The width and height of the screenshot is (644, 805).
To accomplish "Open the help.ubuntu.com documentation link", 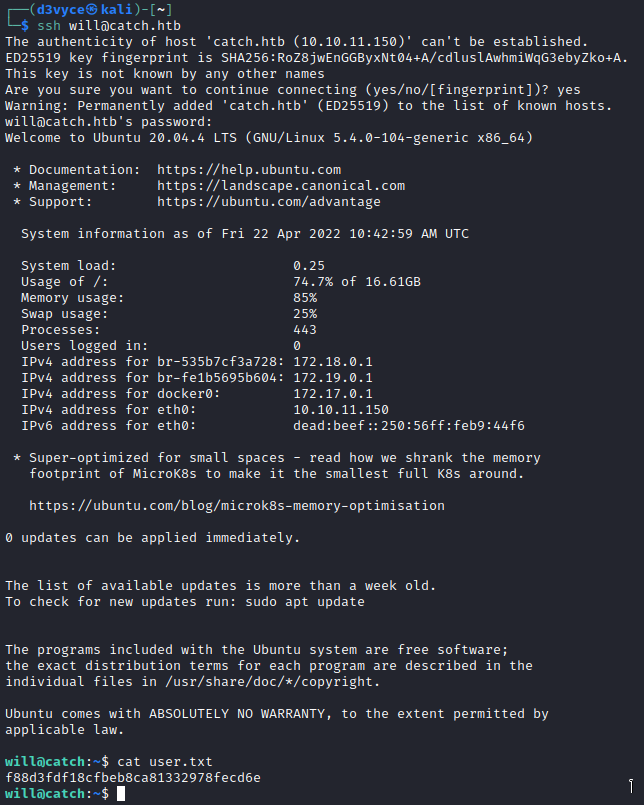I will point(249,170).
